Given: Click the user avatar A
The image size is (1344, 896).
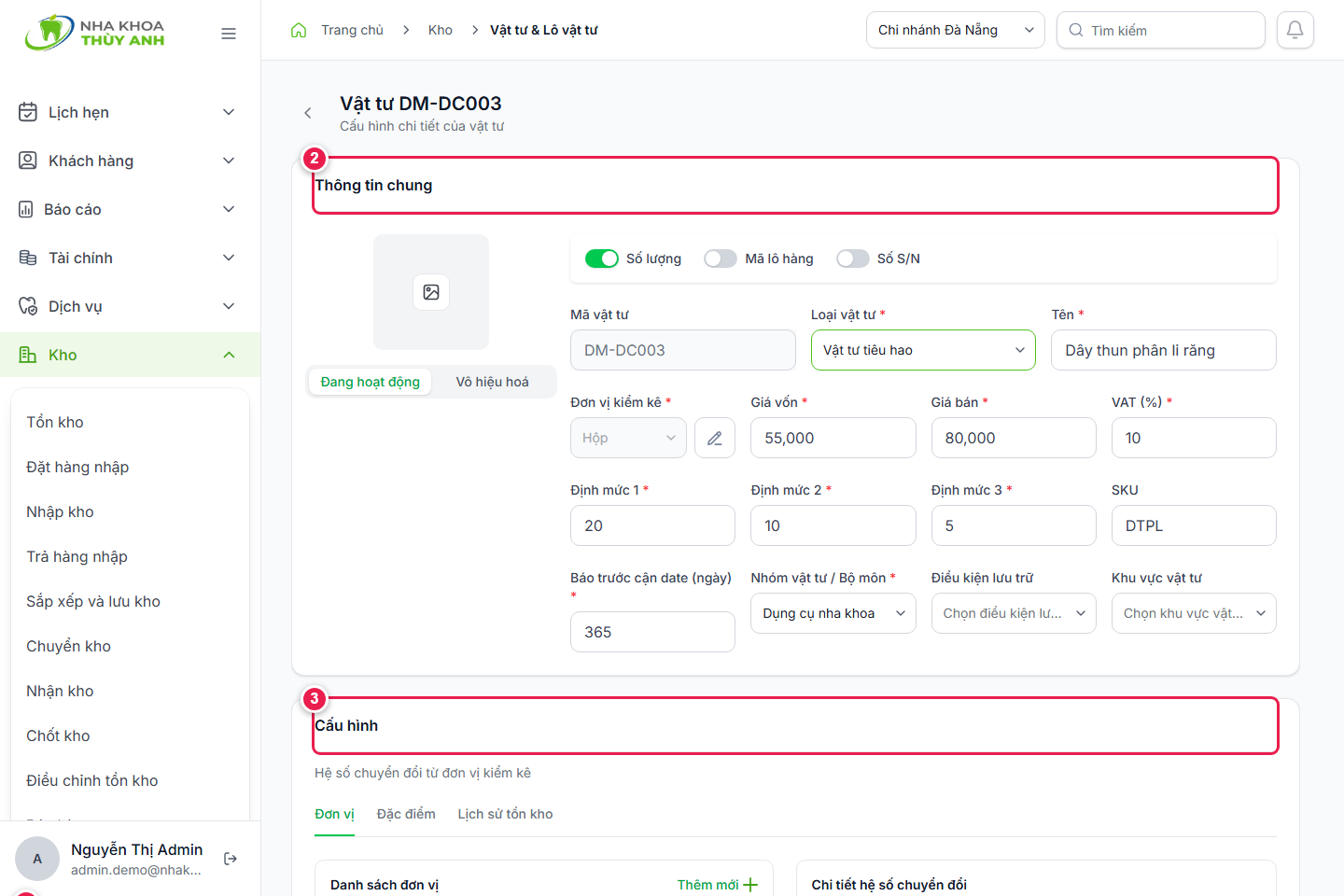Looking at the screenshot, I should (37, 859).
